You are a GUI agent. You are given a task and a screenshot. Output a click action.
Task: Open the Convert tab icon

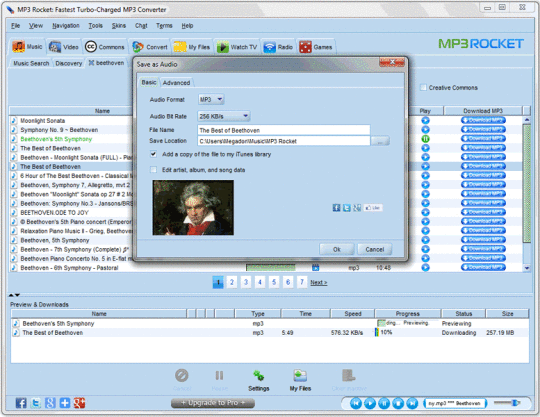(138, 47)
